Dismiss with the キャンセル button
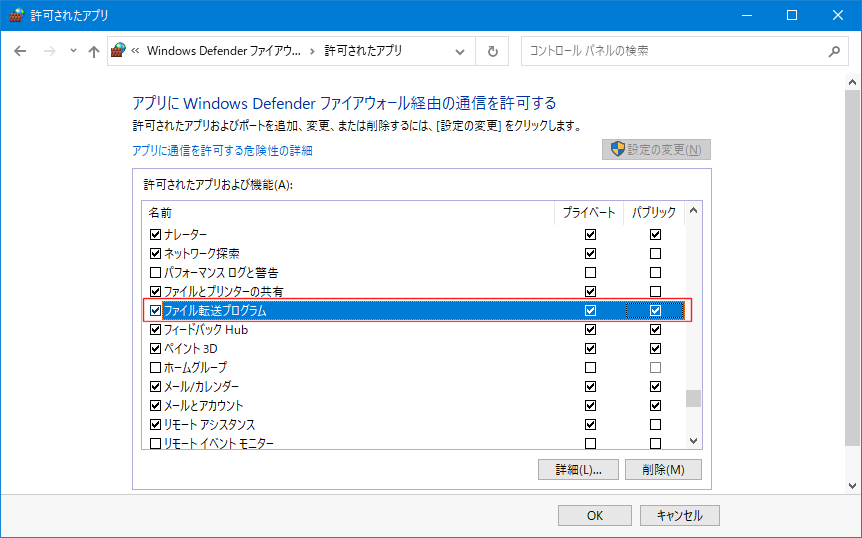862x538 pixels. 679,515
